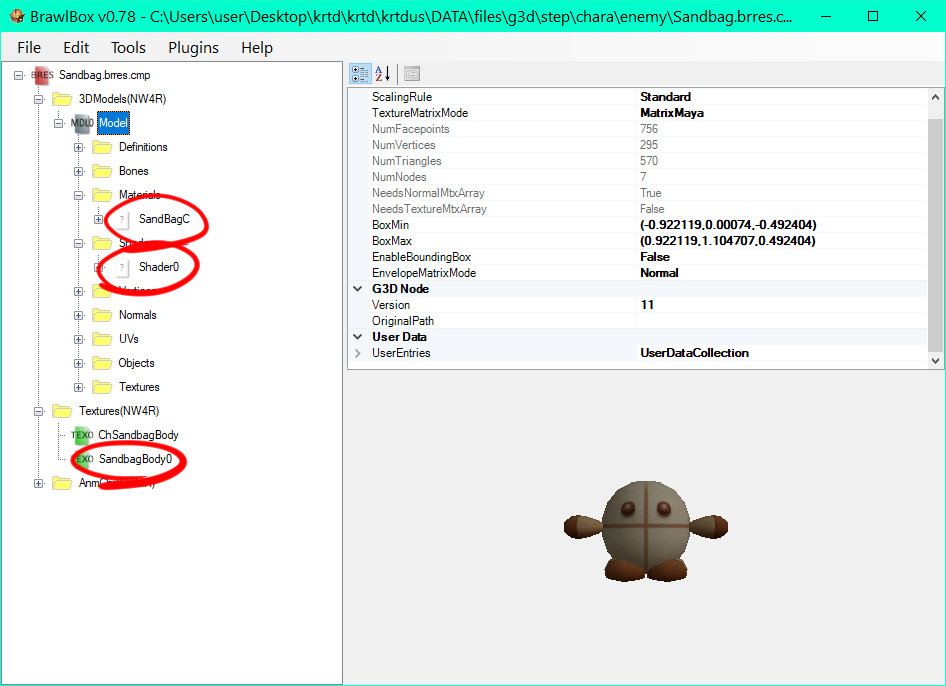Expand the UserEntries property row
Image resolution: width=946 pixels, height=686 pixels.
(x=358, y=353)
